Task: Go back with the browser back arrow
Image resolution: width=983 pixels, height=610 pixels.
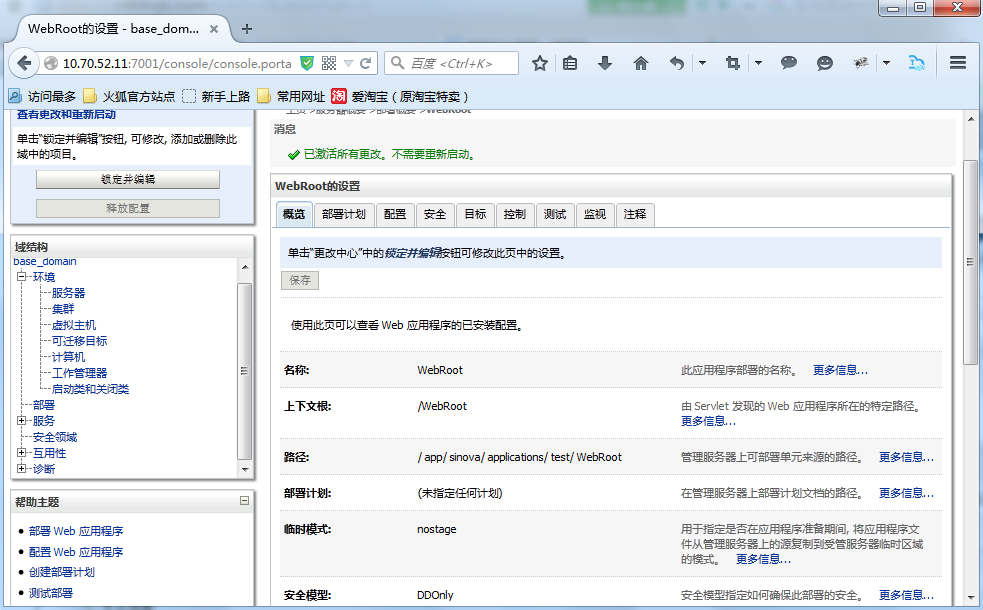Action: (24, 63)
